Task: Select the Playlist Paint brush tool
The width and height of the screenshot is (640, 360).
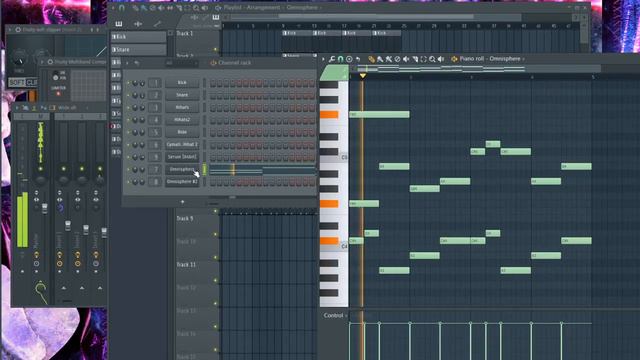Action: click(144, 8)
